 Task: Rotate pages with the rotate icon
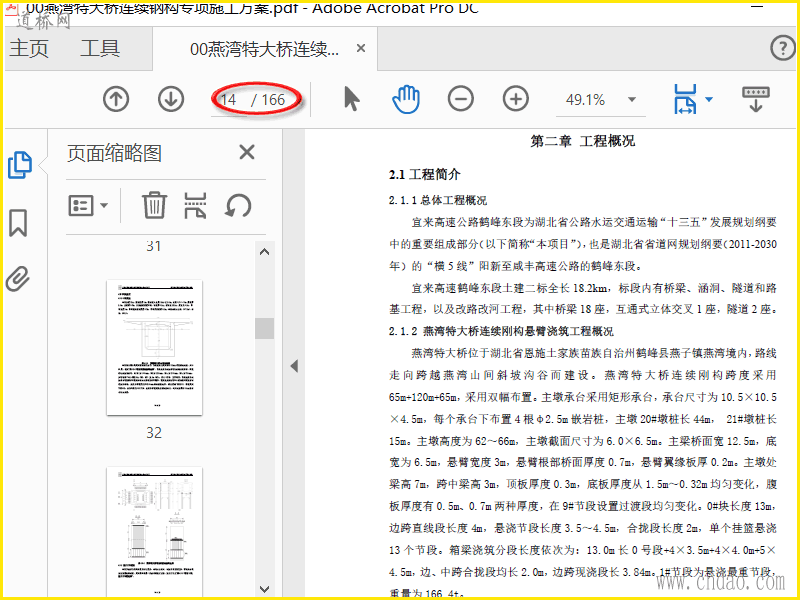point(238,206)
